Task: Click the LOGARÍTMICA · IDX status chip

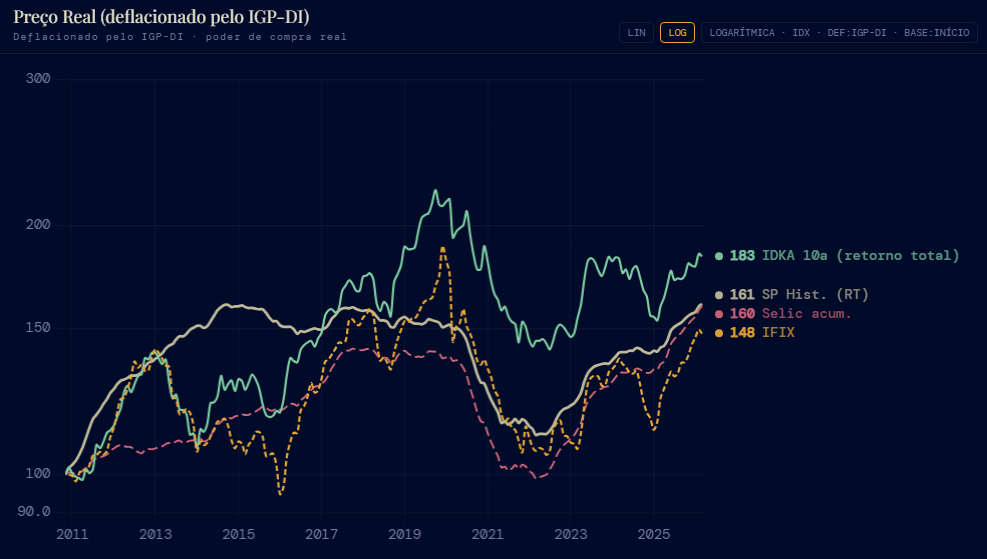Action: point(838,32)
